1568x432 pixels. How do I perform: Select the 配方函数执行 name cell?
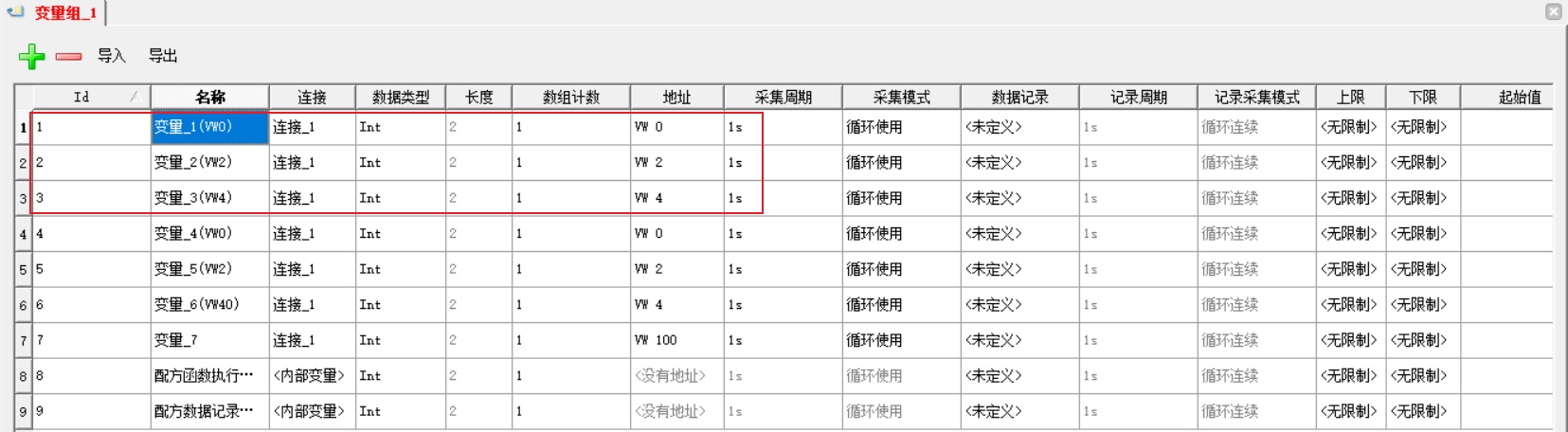point(210,375)
